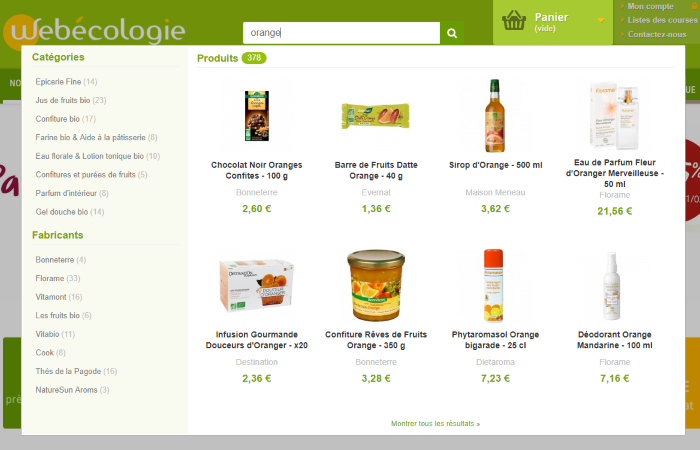Filter by Epicerie Fine category
The image size is (700, 450).
(66, 82)
